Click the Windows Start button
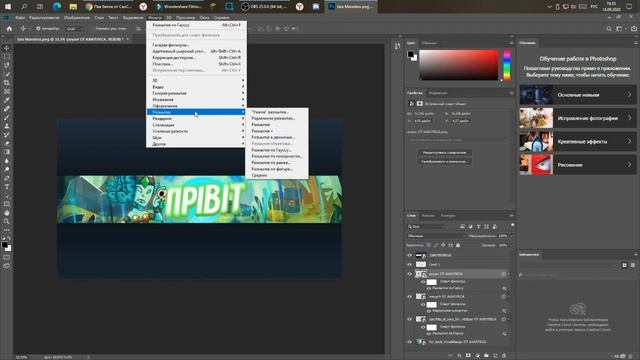 click(8, 7)
